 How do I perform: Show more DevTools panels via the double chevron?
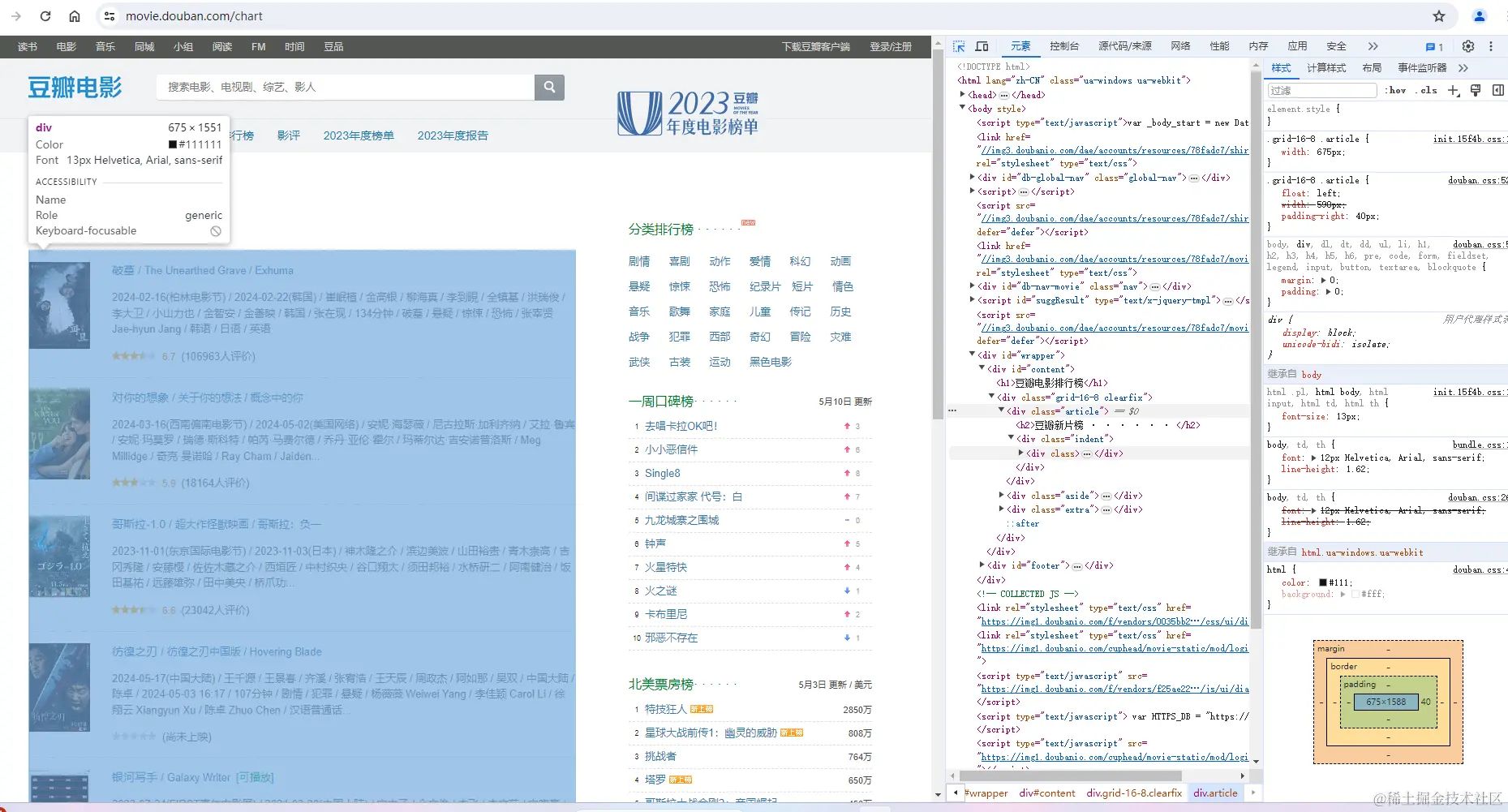point(1373,46)
